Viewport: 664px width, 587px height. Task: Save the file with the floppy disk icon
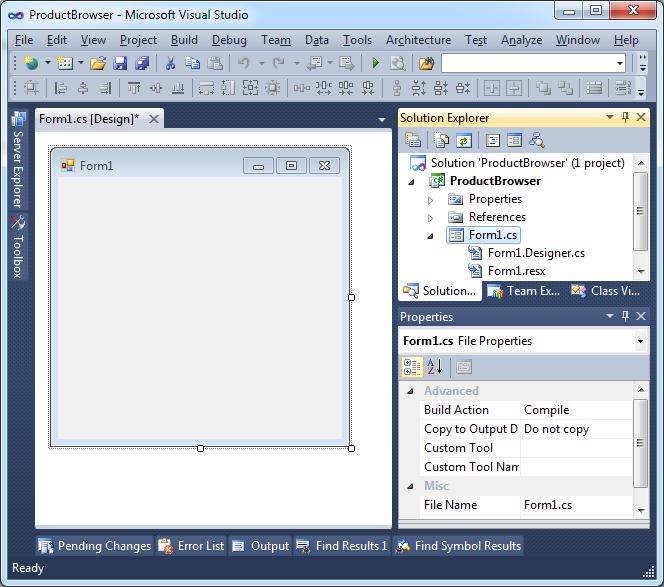pos(120,64)
